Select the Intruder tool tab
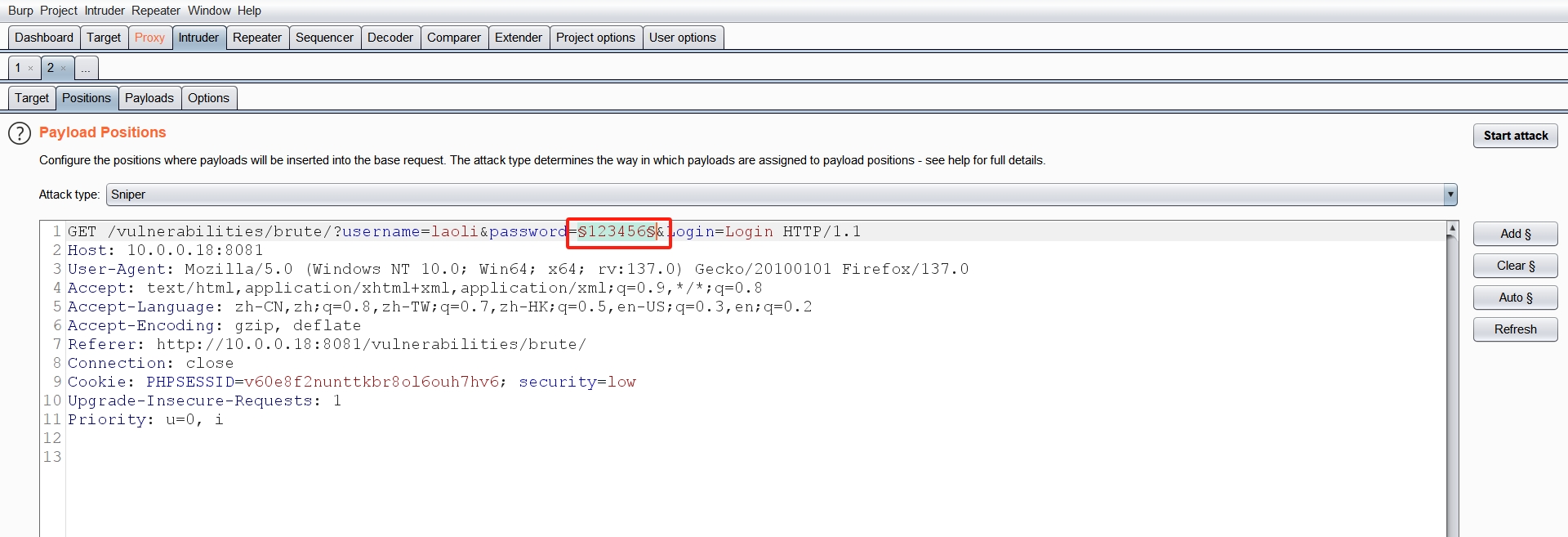The image size is (1568, 537). (198, 38)
